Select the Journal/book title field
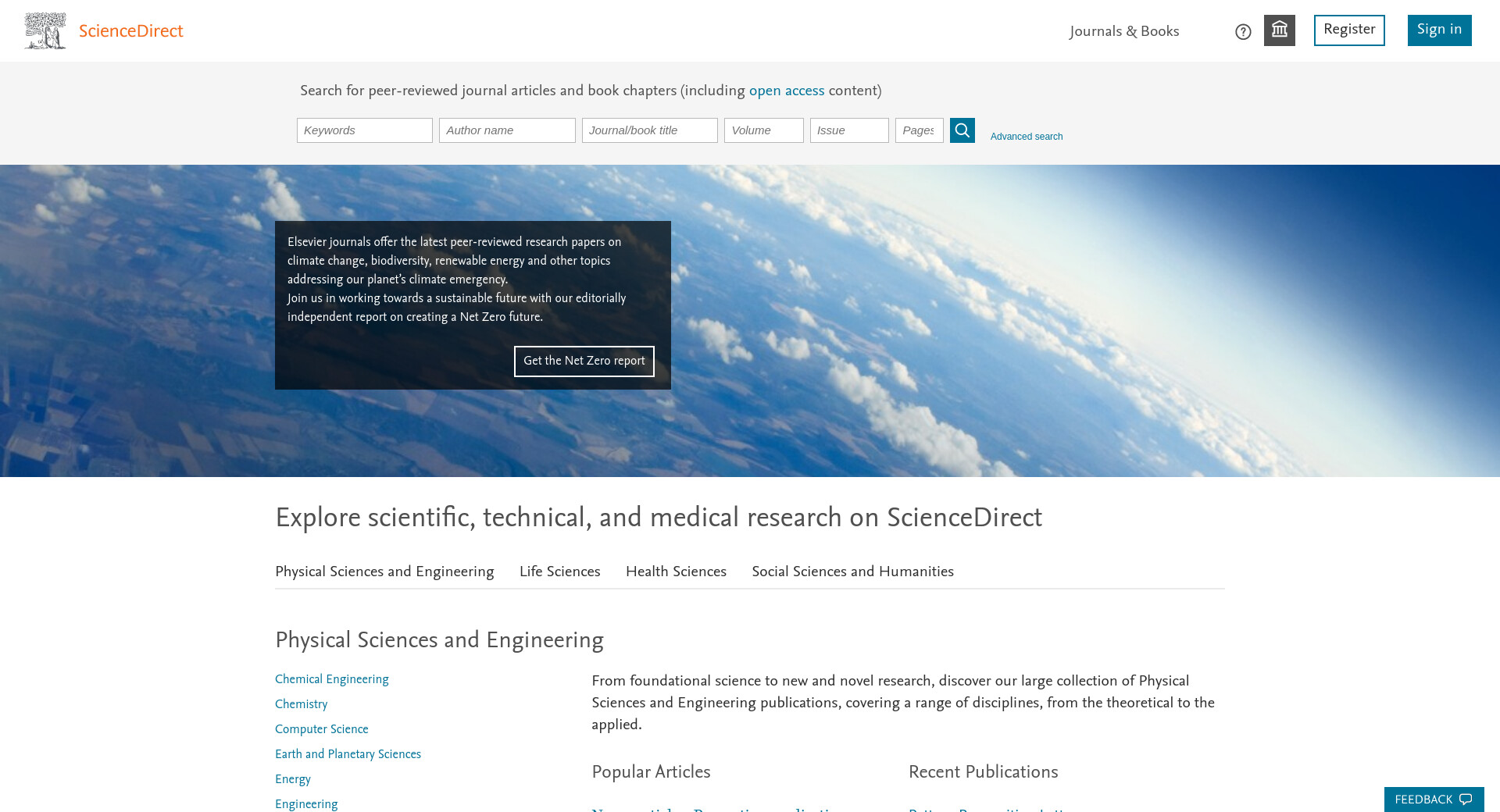 coord(648,130)
